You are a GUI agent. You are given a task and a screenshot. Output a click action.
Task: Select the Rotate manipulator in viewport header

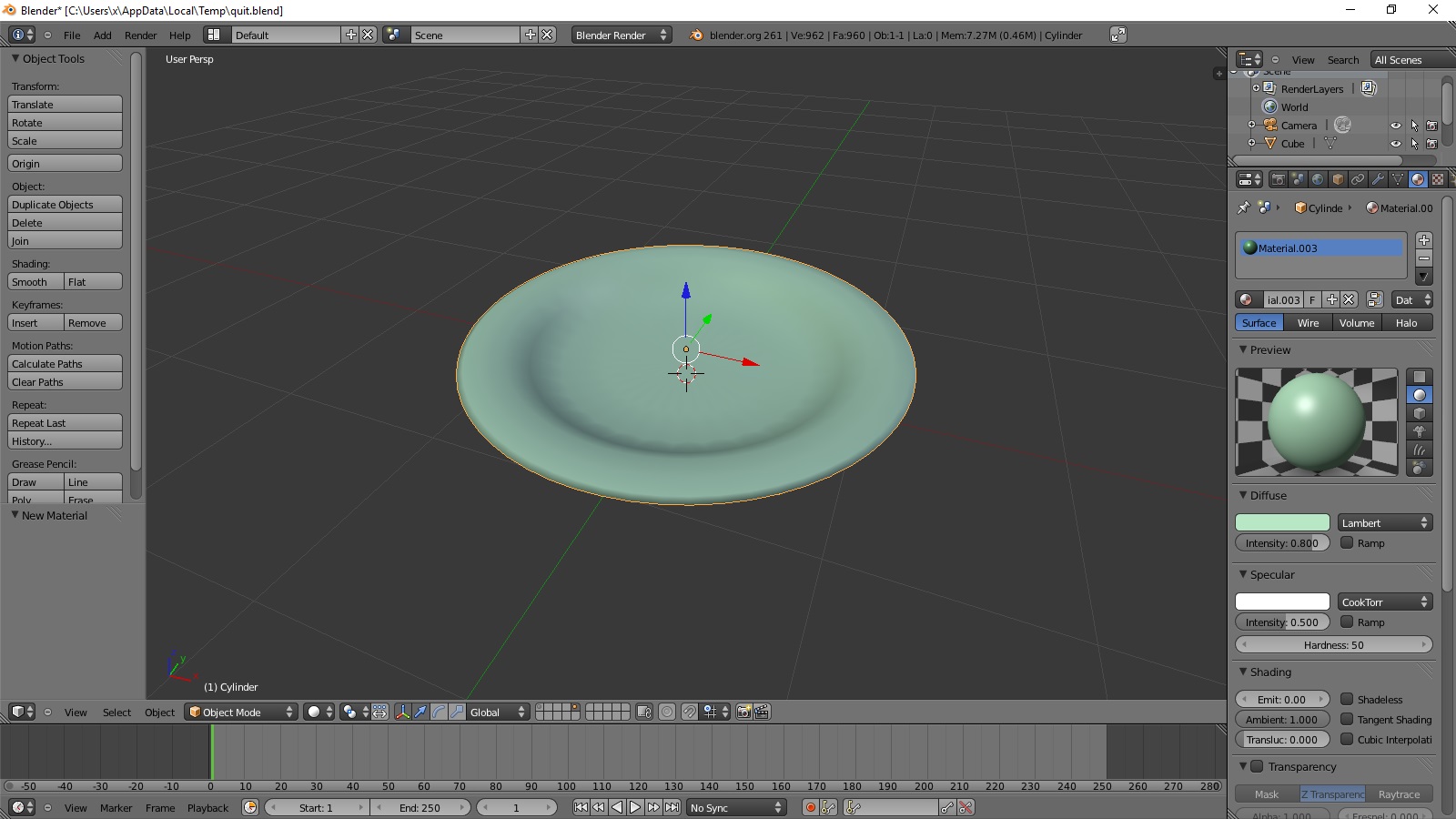[440, 713]
